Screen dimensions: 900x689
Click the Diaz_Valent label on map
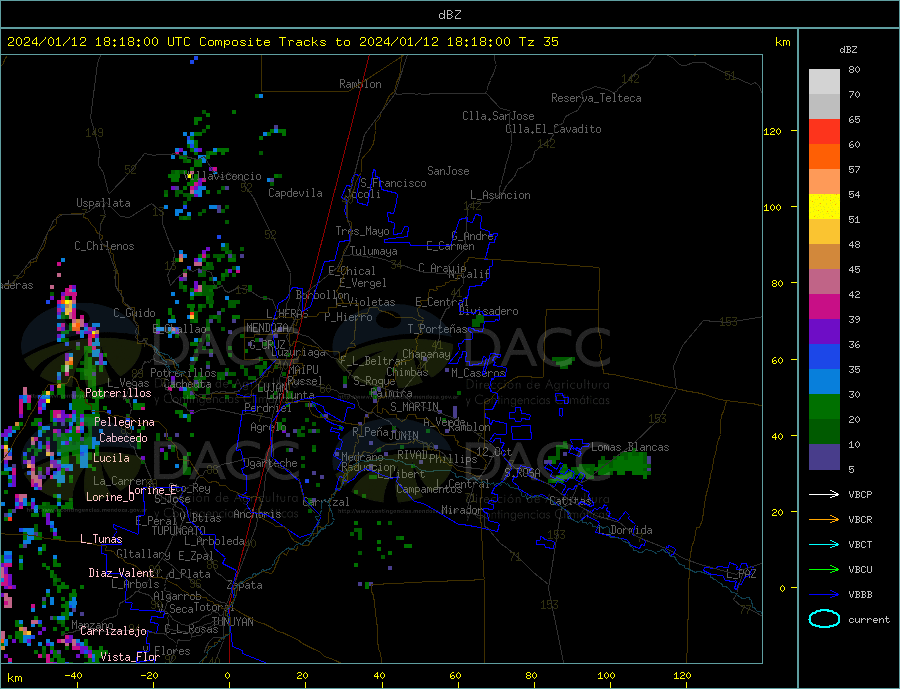[121, 573]
